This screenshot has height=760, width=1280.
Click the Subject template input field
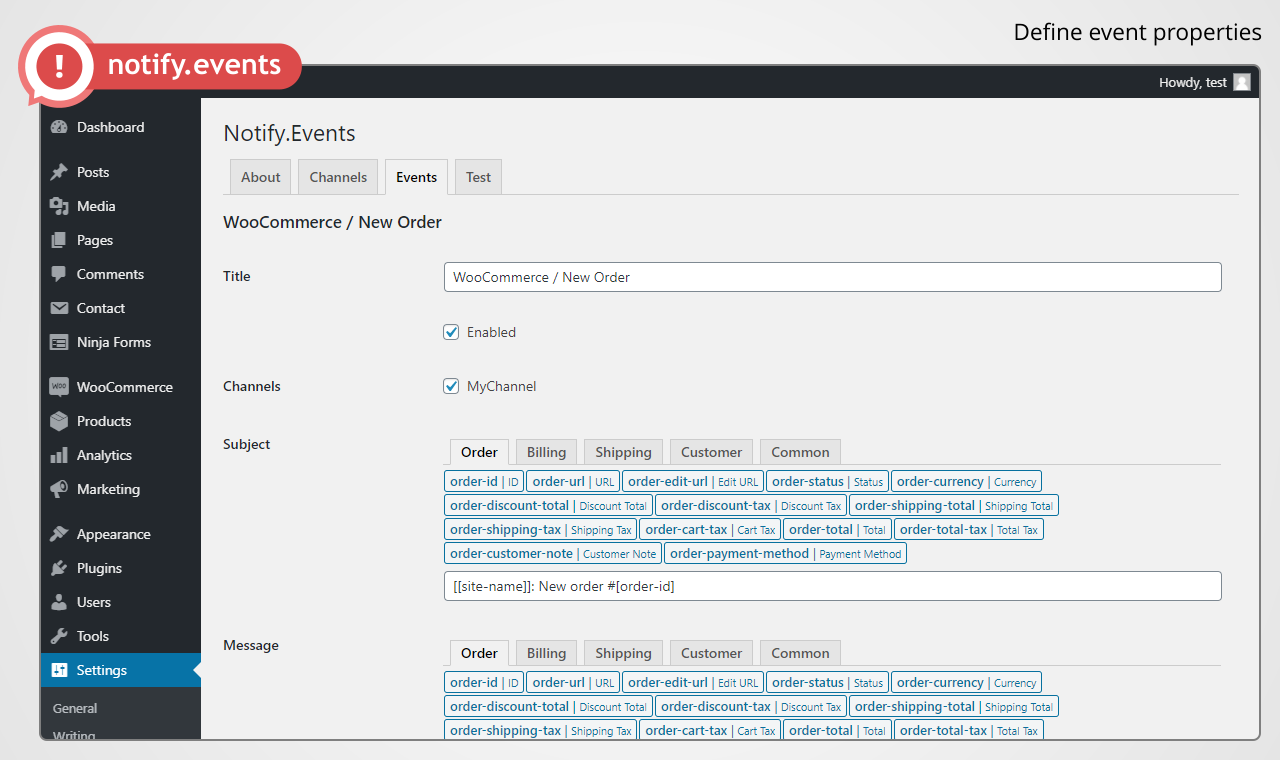[x=832, y=586]
